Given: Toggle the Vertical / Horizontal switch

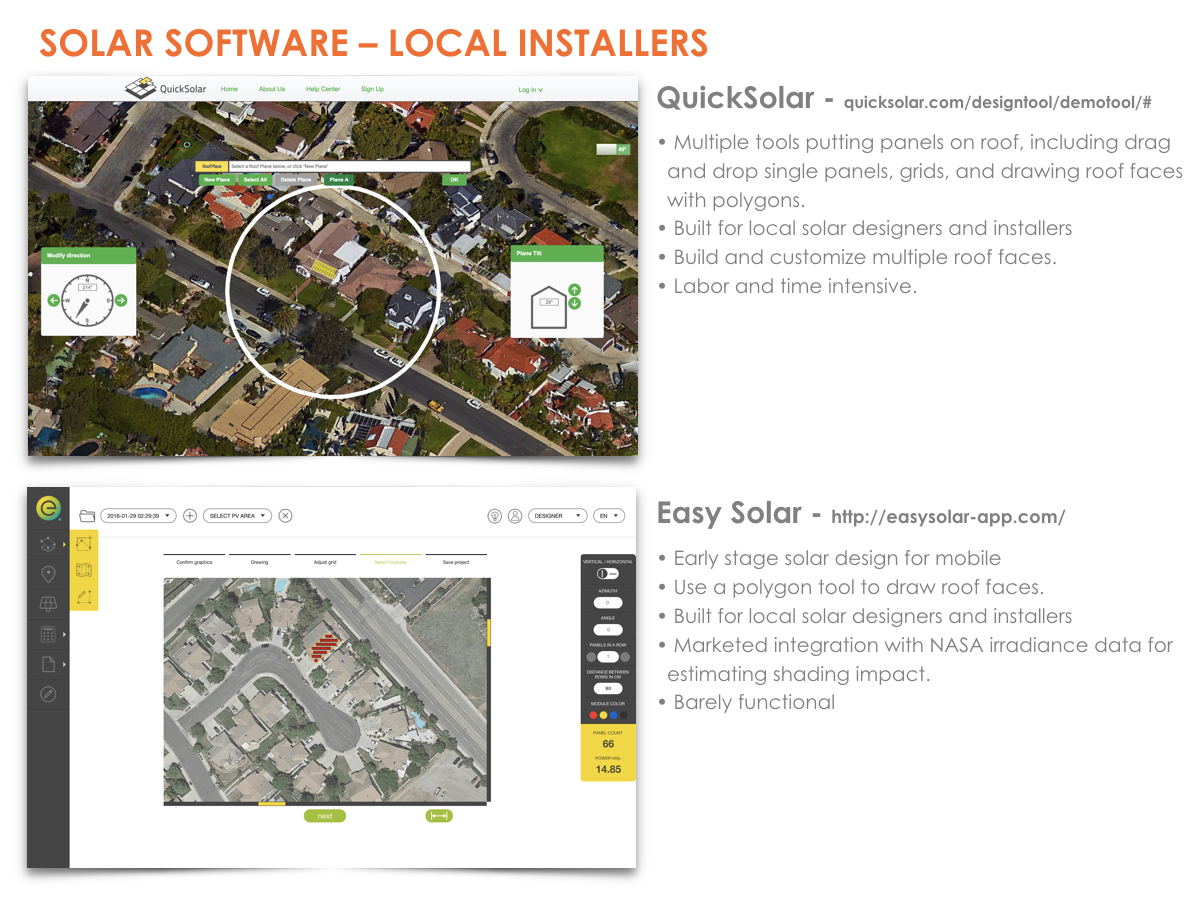Looking at the screenshot, I should pyautogui.click(x=607, y=574).
